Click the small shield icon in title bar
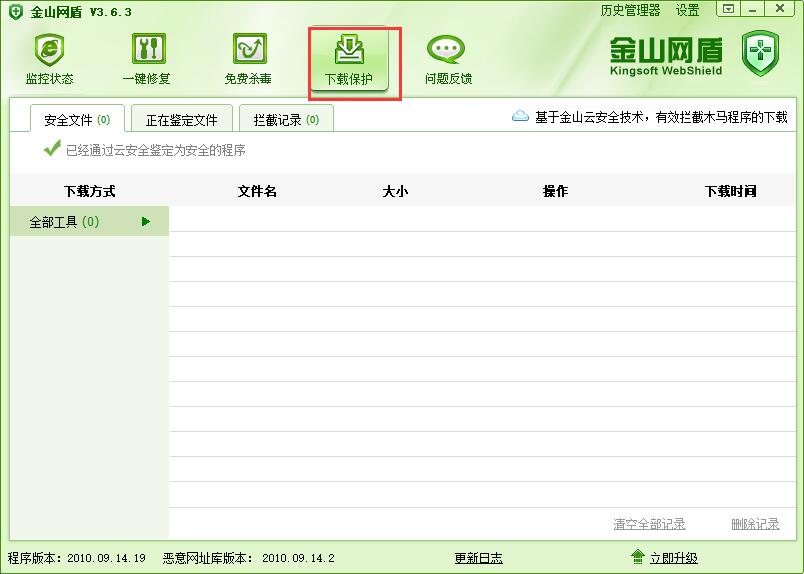Viewport: 804px width, 574px height. click(15, 11)
